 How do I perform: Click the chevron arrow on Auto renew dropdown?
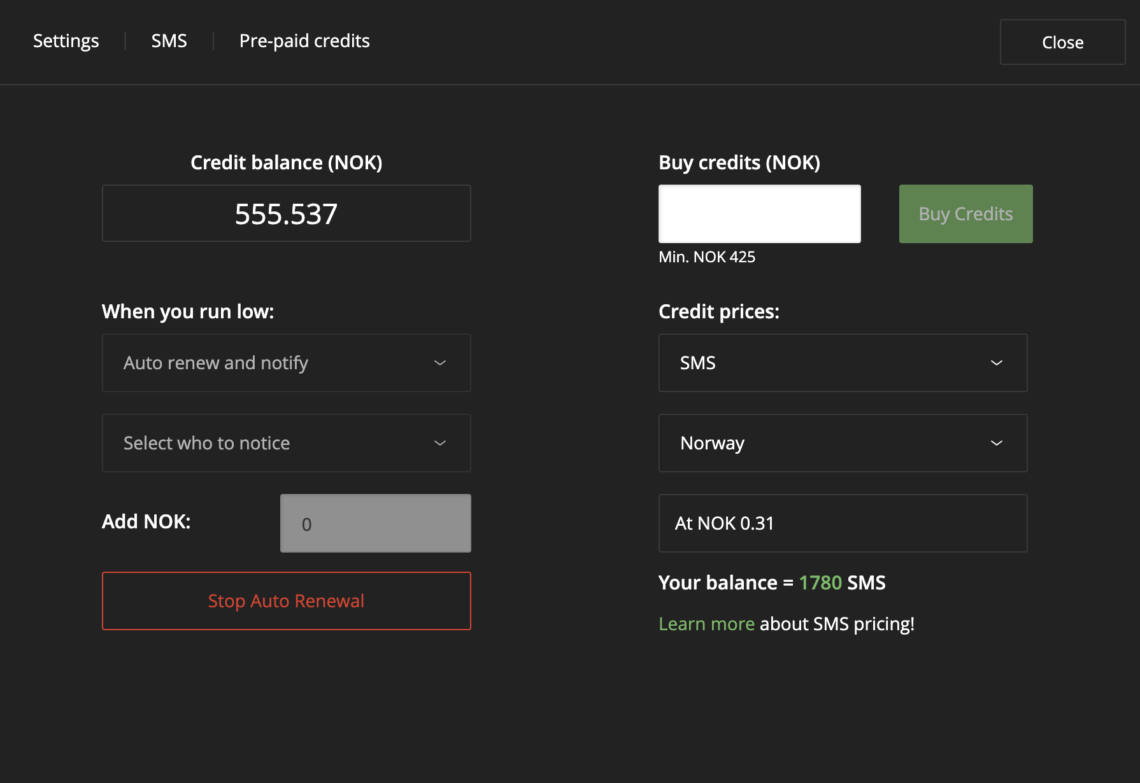pyautogui.click(x=440, y=363)
